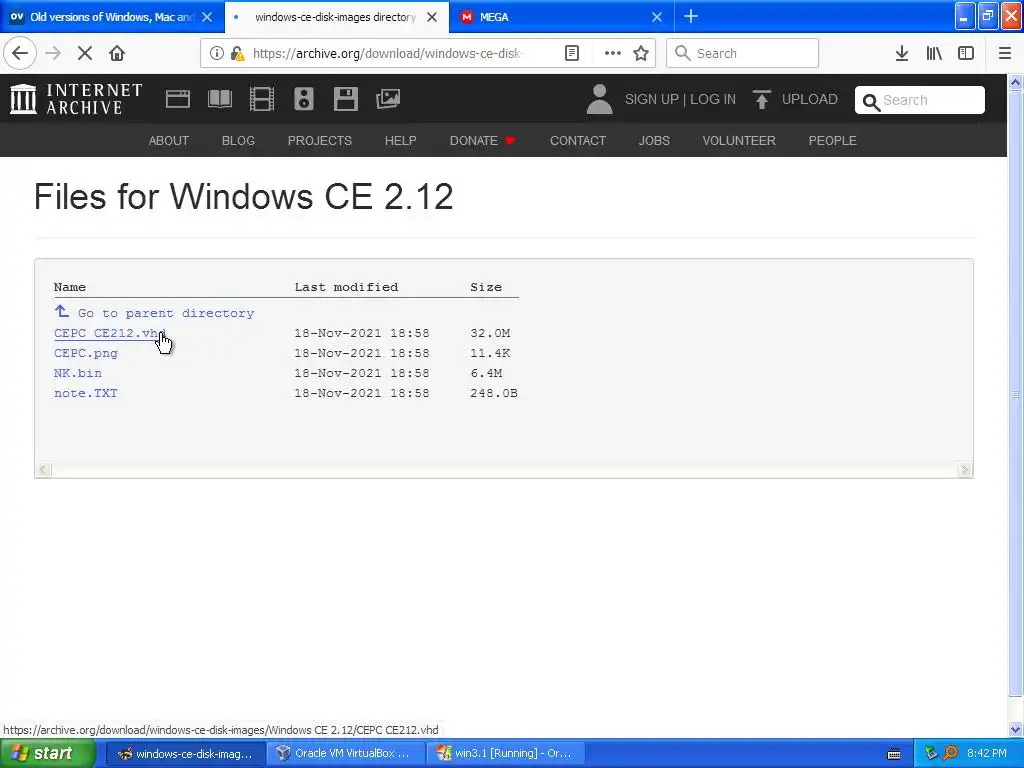Open the PROJECTS menu item

point(320,140)
